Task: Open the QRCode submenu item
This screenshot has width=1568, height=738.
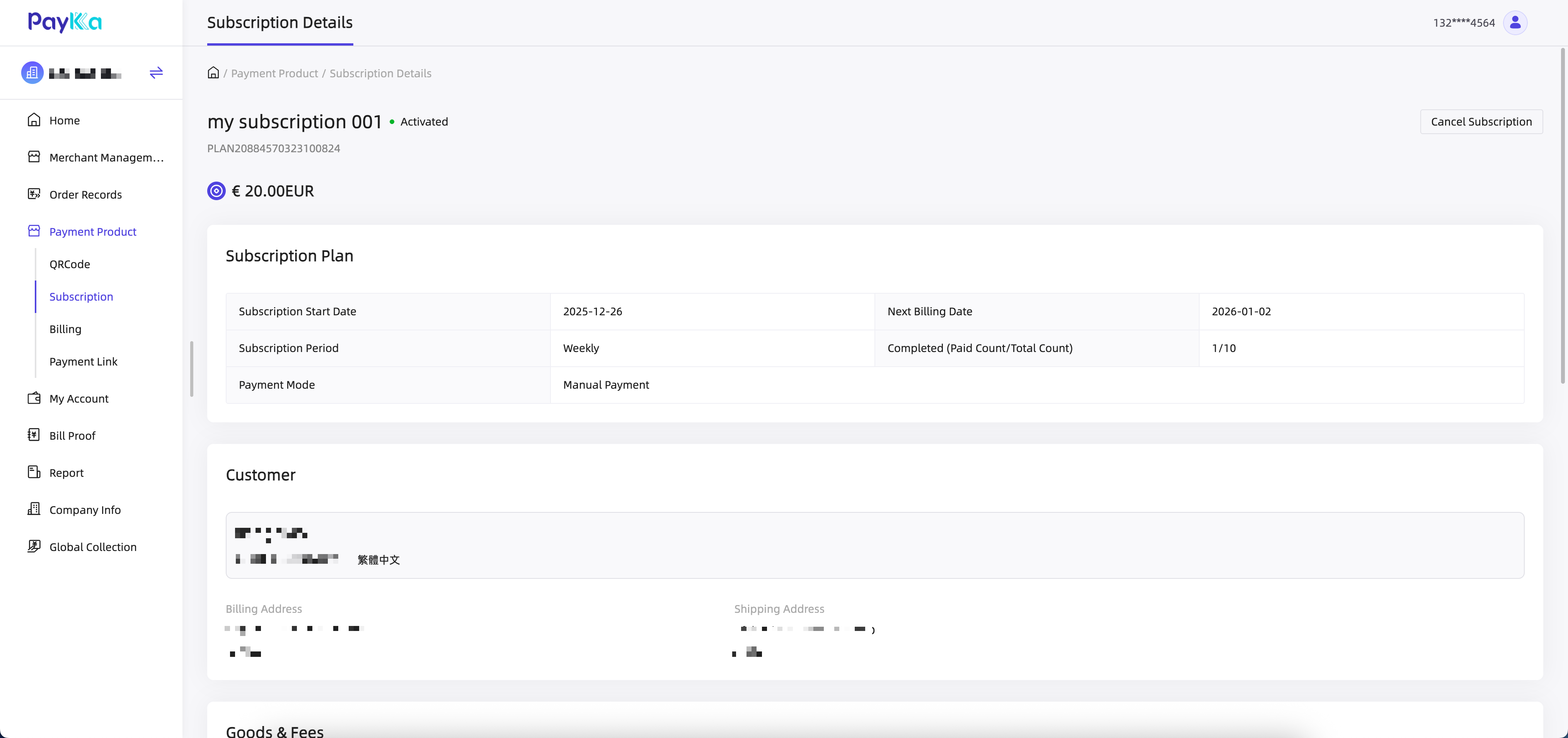Action: 69,264
